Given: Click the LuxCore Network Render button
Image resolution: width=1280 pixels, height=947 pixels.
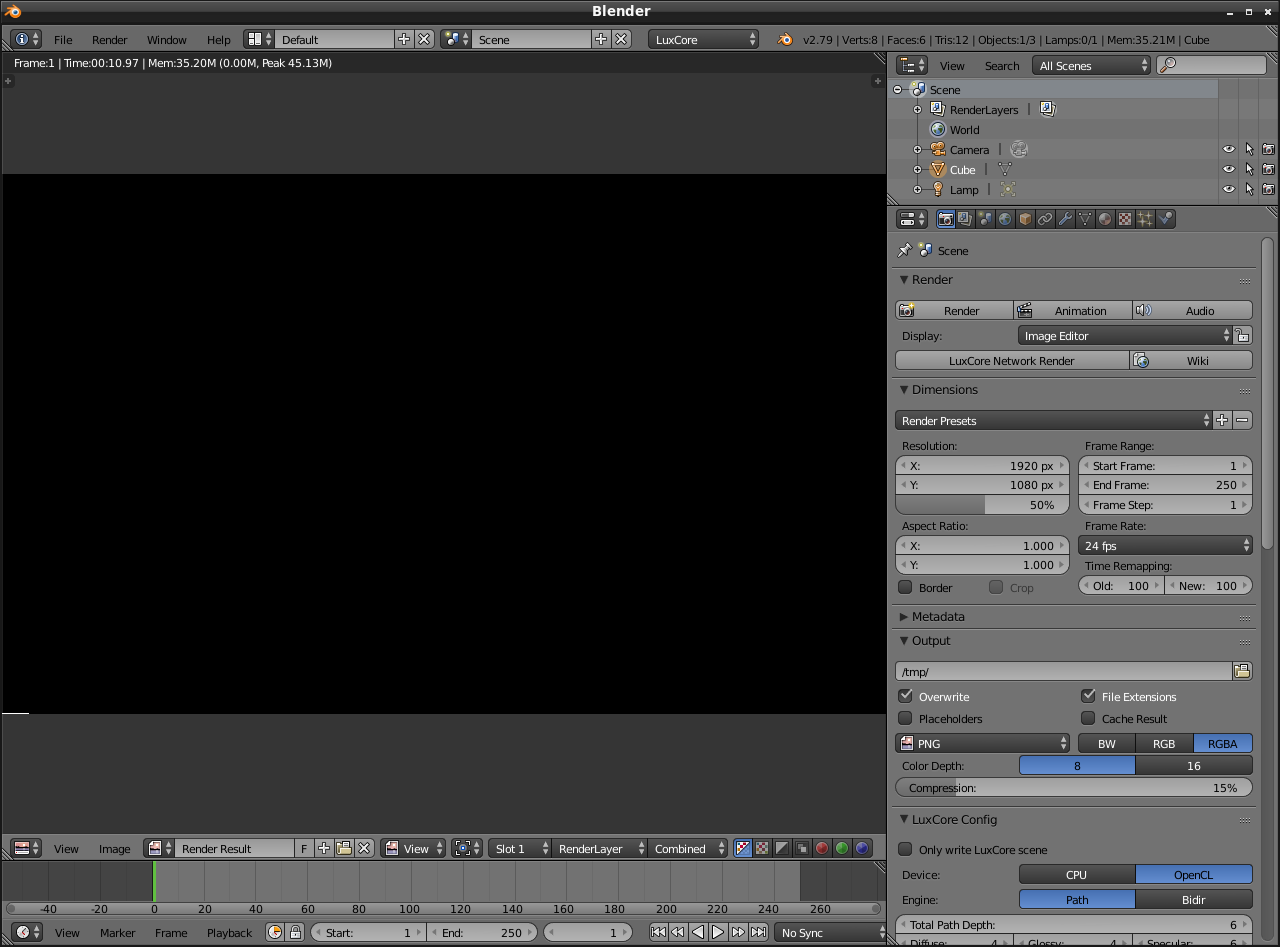Looking at the screenshot, I should click(x=1011, y=361).
